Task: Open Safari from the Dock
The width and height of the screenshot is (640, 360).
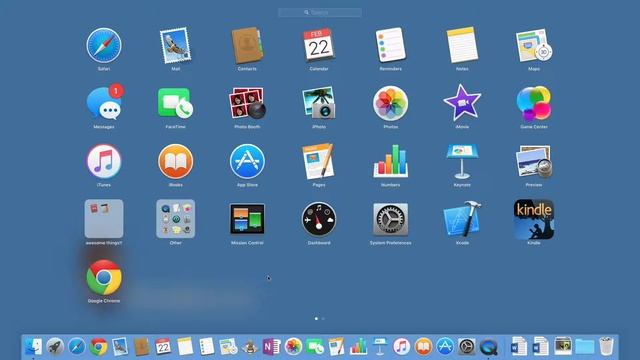Action: click(77, 347)
